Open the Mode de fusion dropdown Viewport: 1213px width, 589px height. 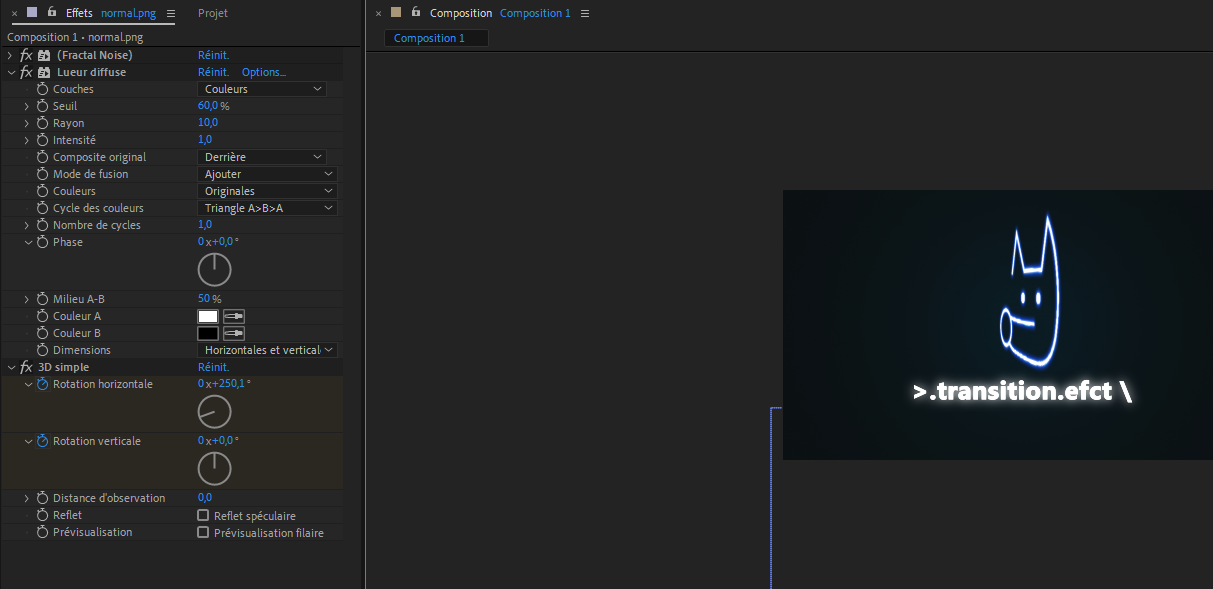tap(267, 174)
